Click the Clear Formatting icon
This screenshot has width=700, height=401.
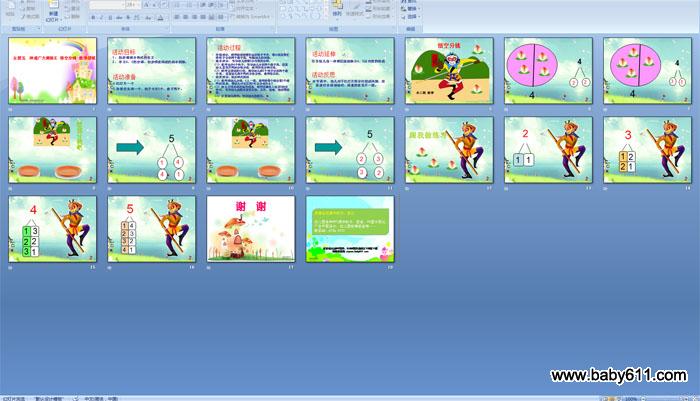tap(164, 5)
